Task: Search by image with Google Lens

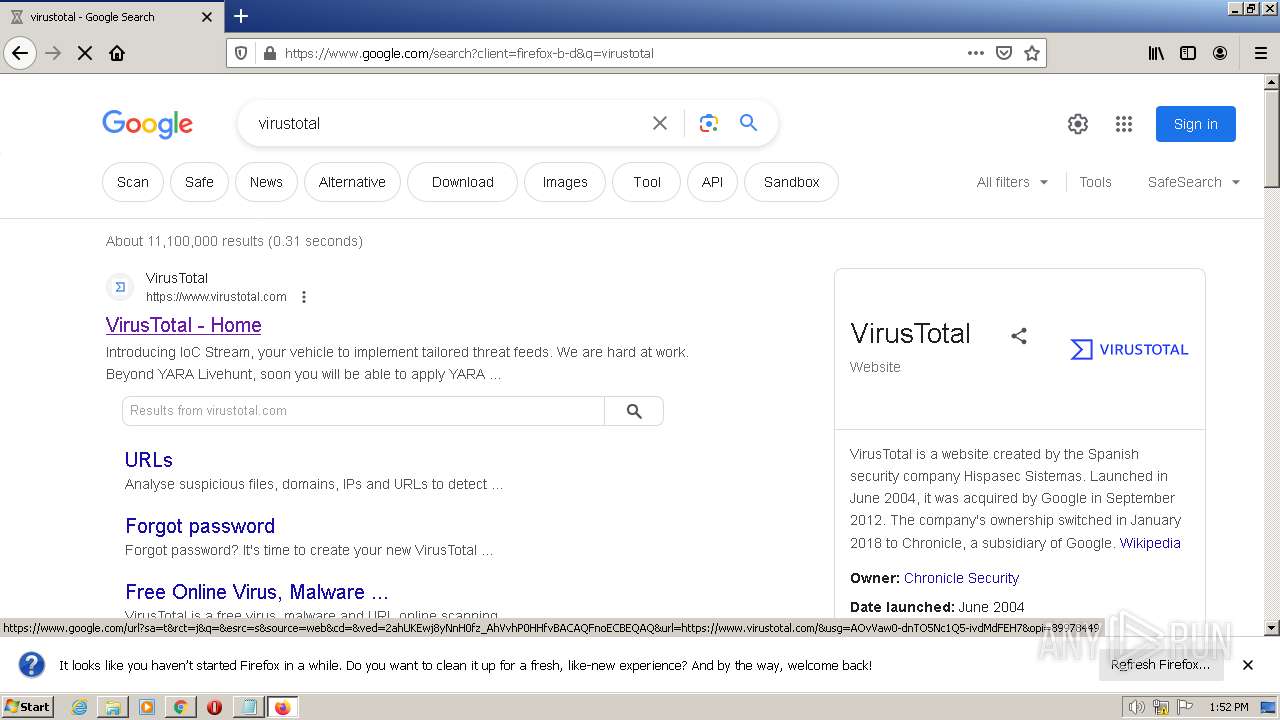Action: (709, 123)
